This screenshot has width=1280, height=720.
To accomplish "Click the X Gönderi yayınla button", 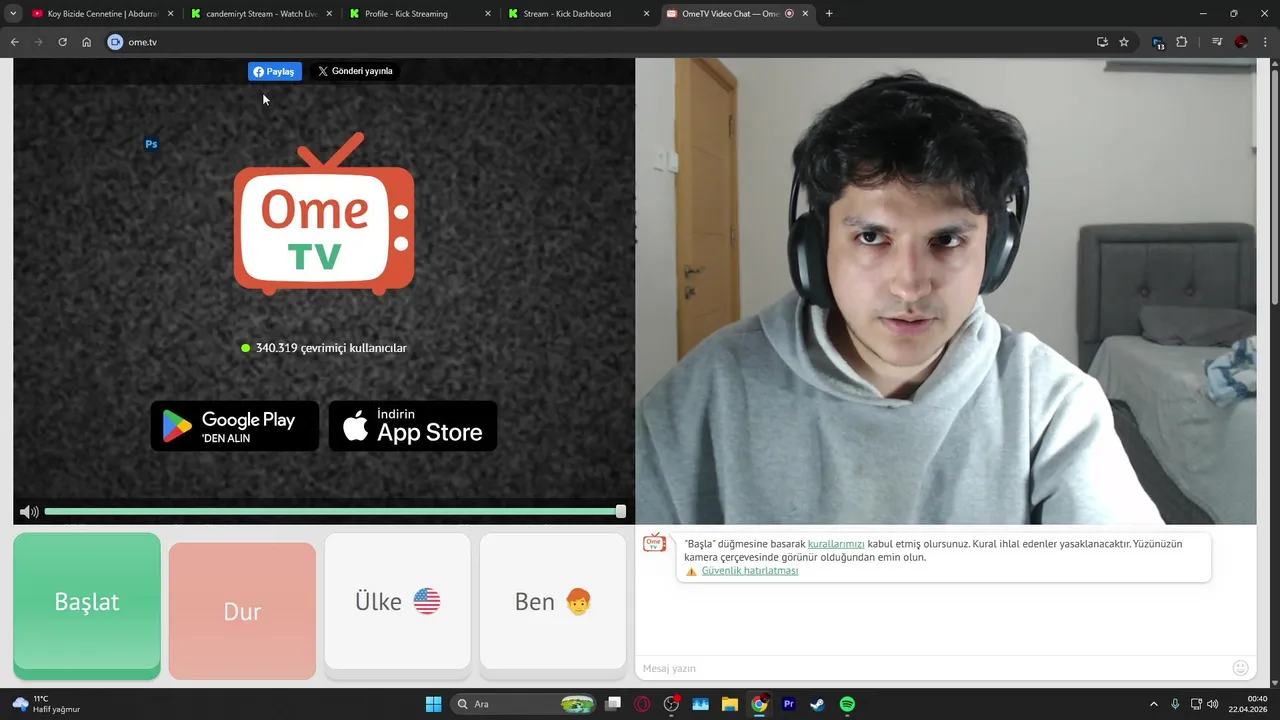I will 355,72.
